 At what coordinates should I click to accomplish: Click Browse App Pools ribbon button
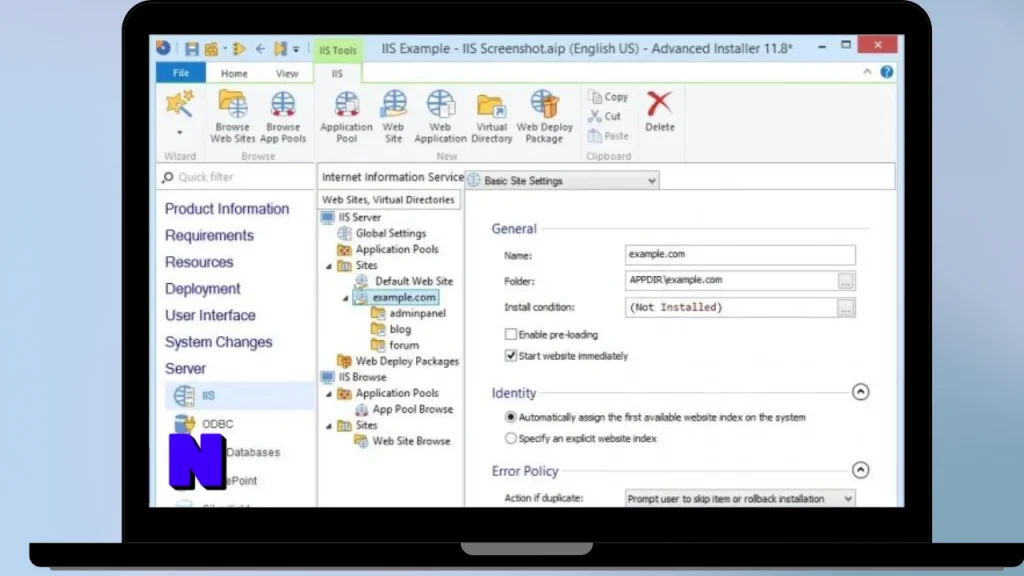coord(283,116)
